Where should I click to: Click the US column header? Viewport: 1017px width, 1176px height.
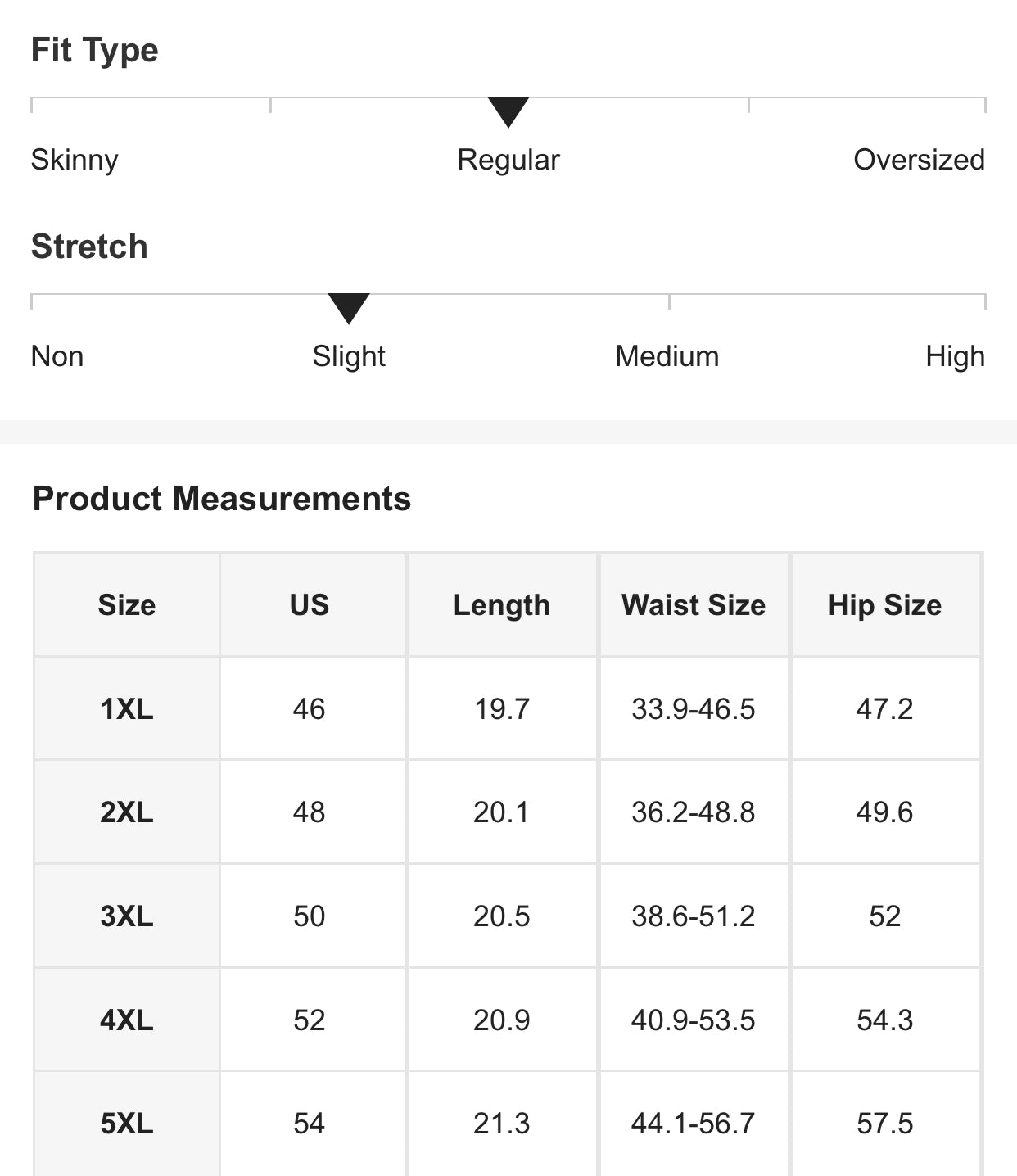tap(310, 605)
